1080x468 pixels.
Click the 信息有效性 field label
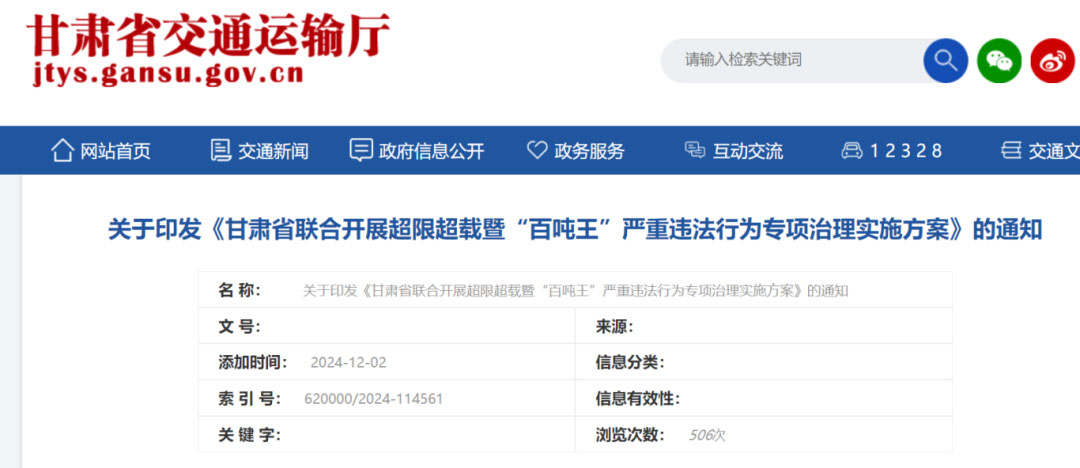[x=637, y=398]
